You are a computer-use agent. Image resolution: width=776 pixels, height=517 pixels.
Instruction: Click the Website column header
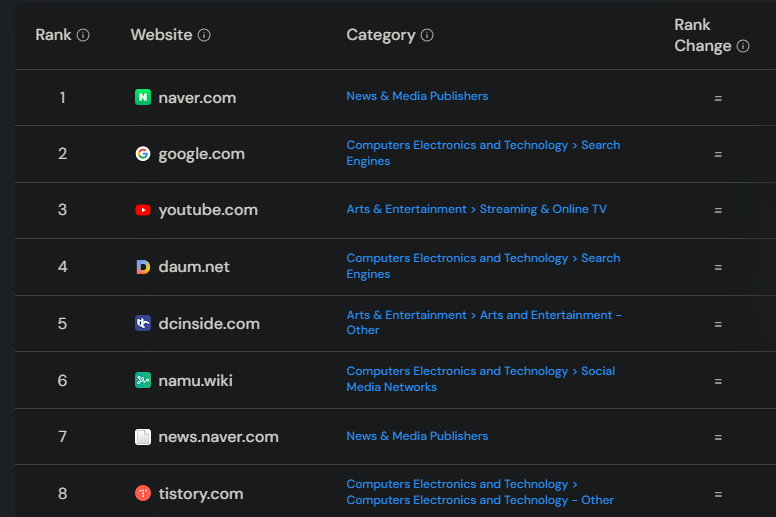[161, 35]
